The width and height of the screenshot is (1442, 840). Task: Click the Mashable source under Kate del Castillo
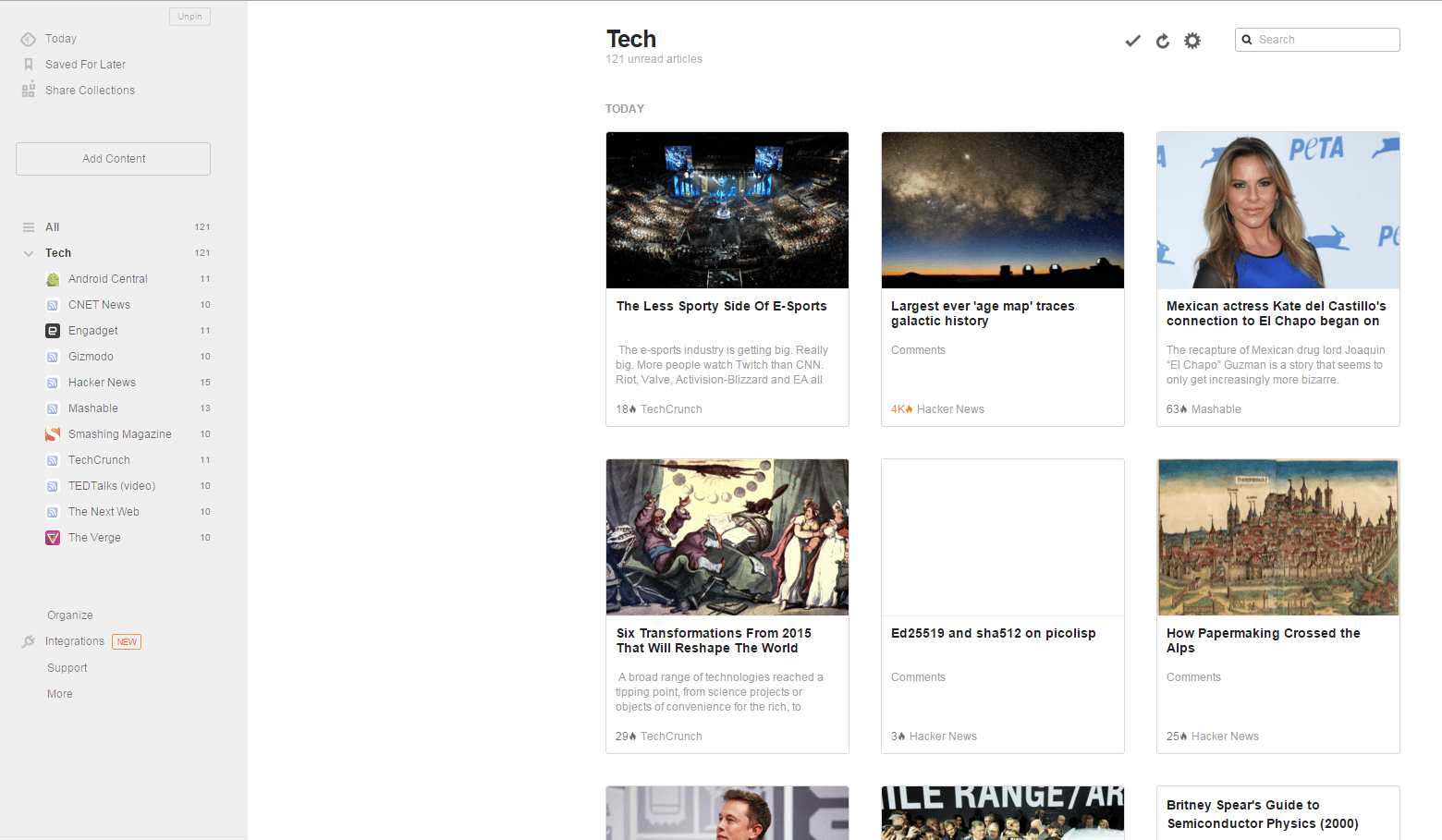[x=1216, y=409]
